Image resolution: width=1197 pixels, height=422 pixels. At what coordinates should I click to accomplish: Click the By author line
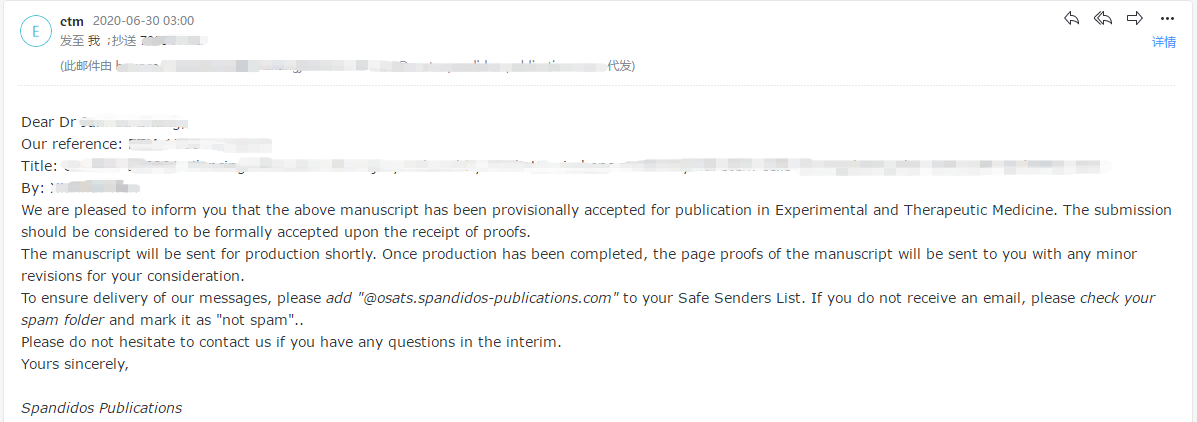(80, 188)
